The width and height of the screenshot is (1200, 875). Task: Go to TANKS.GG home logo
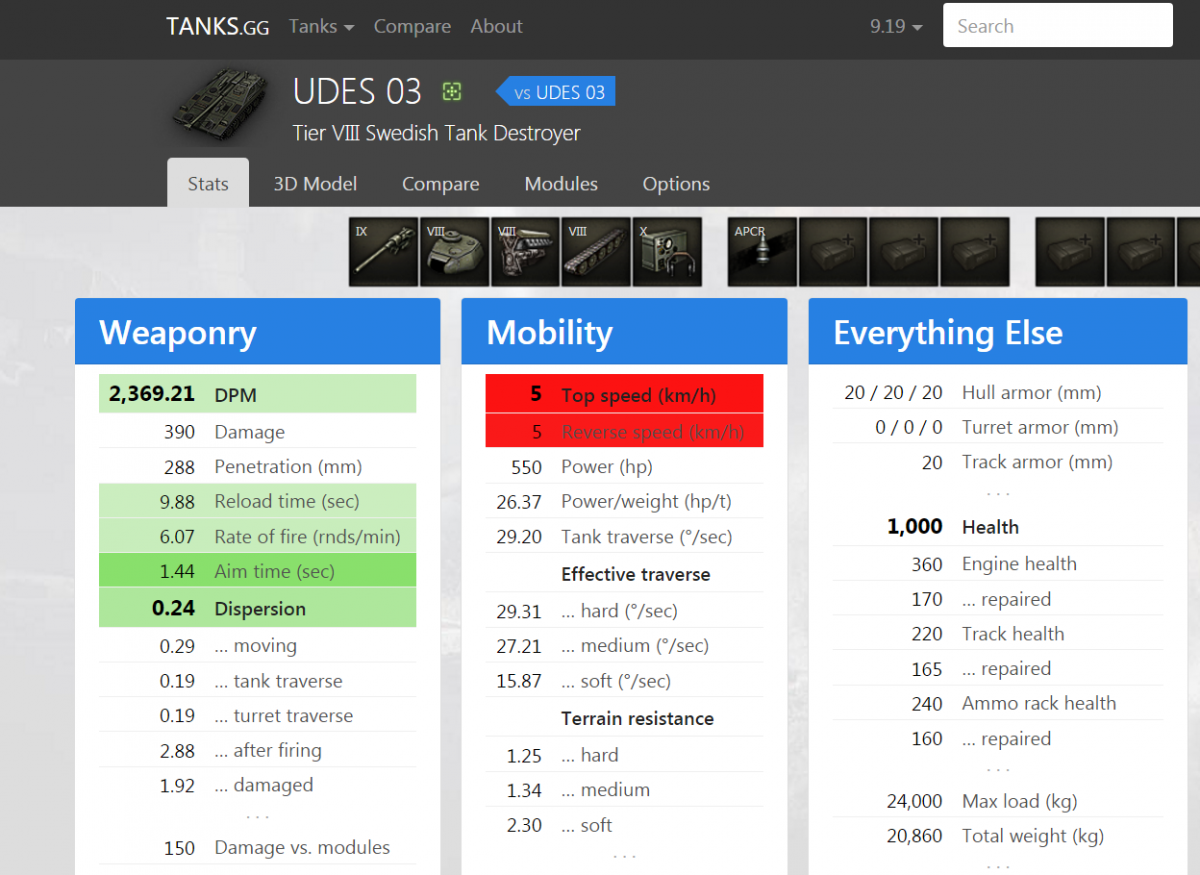tap(217, 27)
